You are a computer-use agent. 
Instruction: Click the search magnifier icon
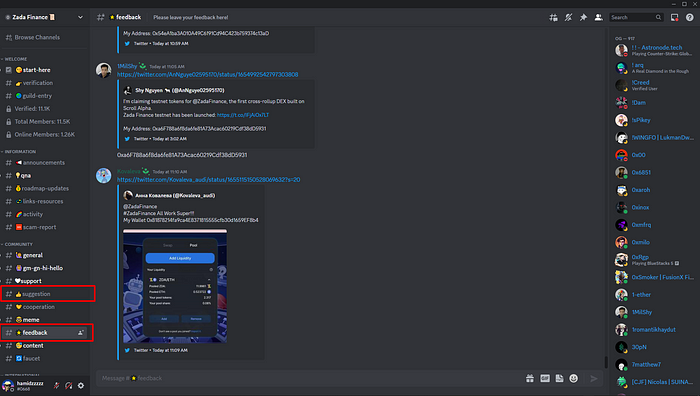click(658, 17)
